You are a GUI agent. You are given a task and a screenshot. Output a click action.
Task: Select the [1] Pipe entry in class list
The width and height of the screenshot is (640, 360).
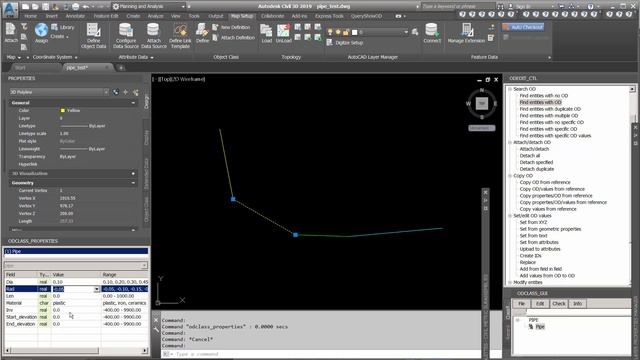click(x=76, y=251)
